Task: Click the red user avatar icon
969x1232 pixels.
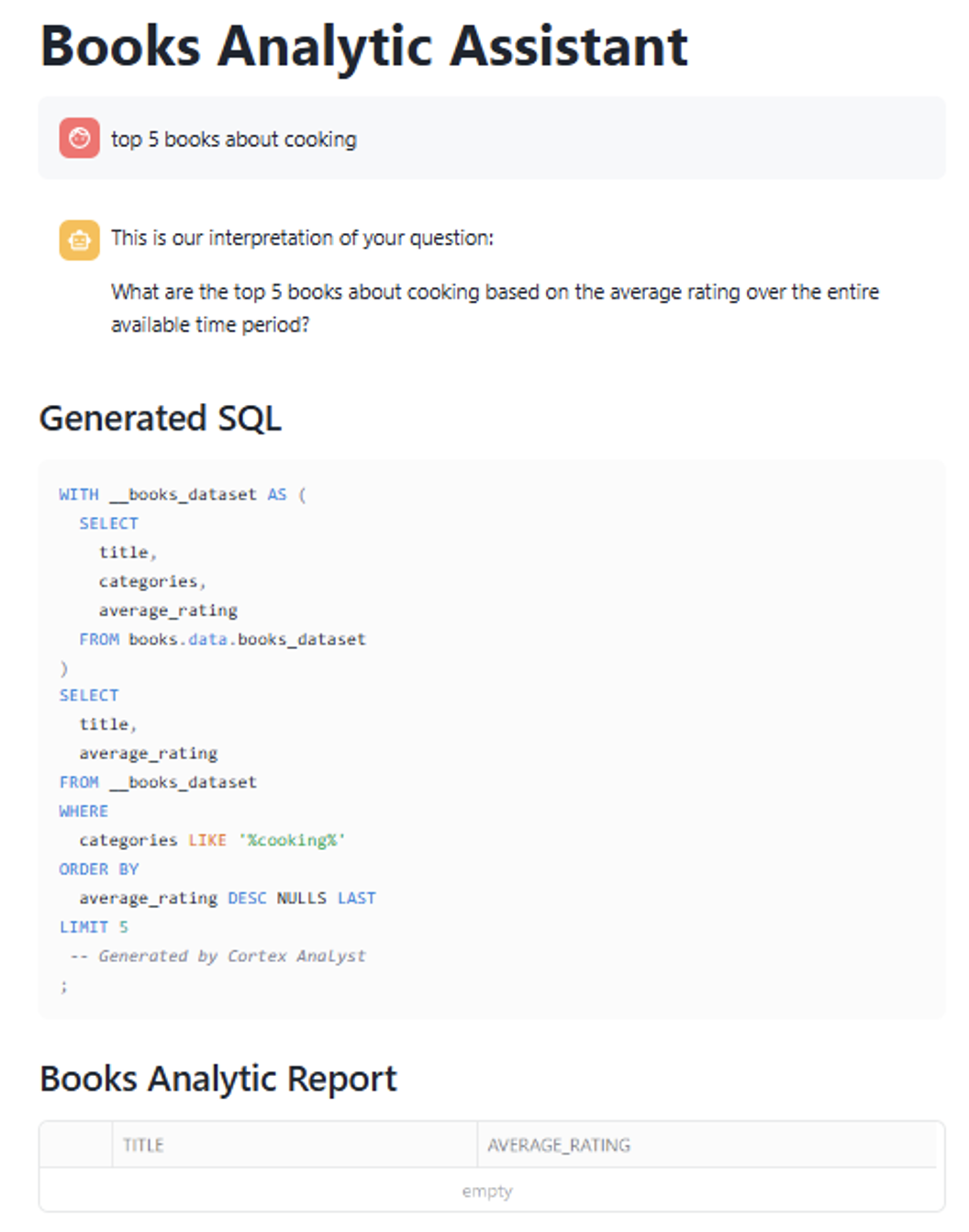Action: (x=79, y=139)
